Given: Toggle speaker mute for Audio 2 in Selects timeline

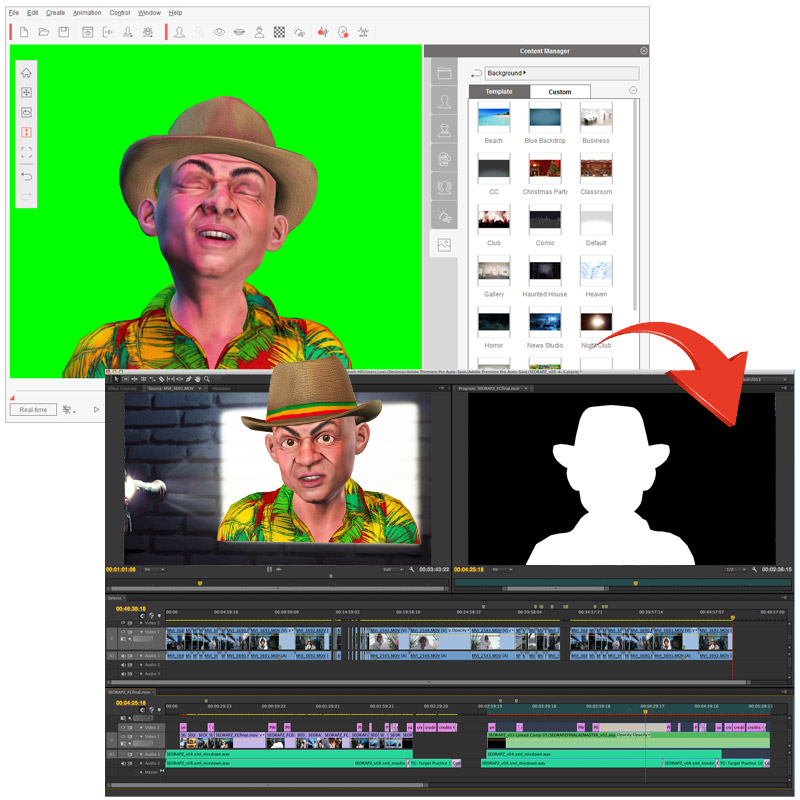Looking at the screenshot, I should [124, 664].
